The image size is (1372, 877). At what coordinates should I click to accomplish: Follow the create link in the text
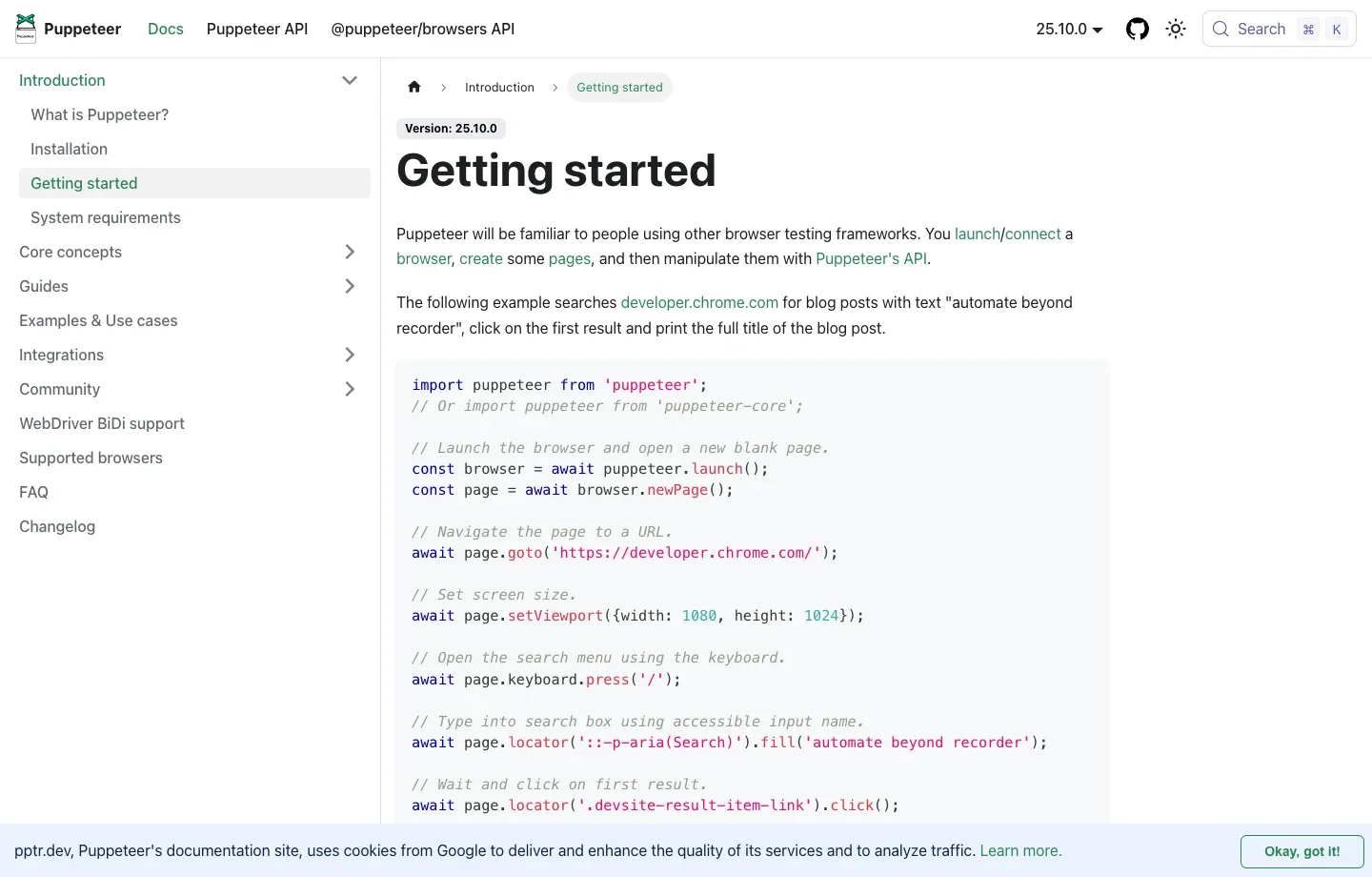click(481, 258)
